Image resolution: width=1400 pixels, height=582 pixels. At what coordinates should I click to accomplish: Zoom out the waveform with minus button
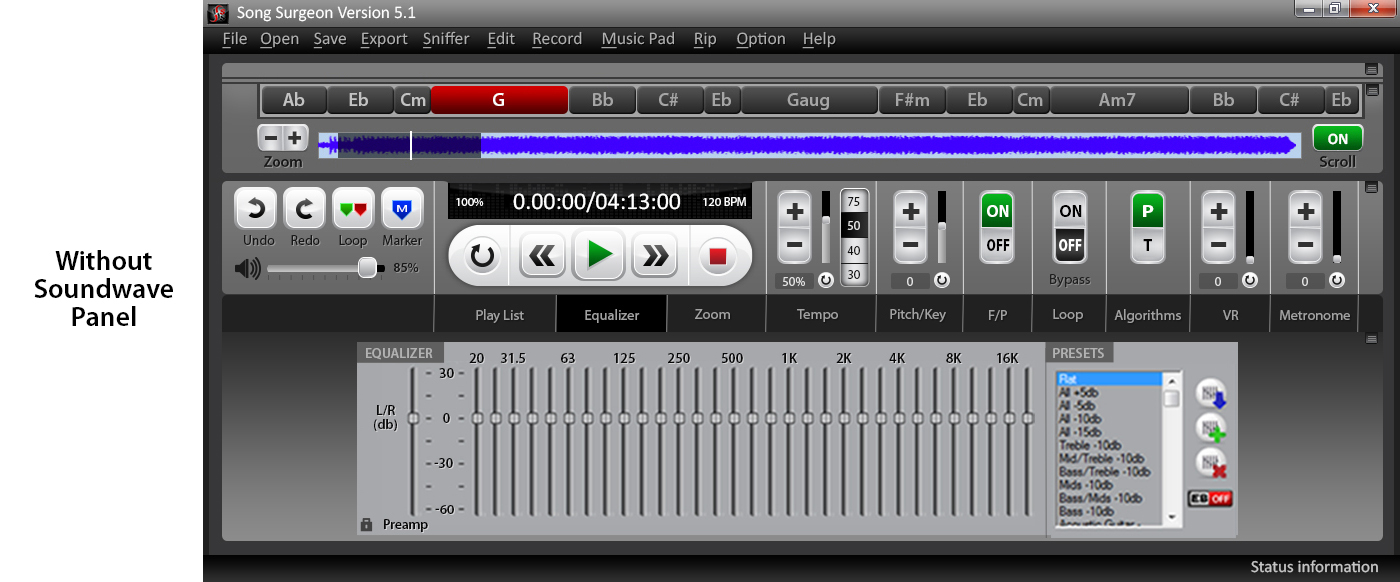270,138
